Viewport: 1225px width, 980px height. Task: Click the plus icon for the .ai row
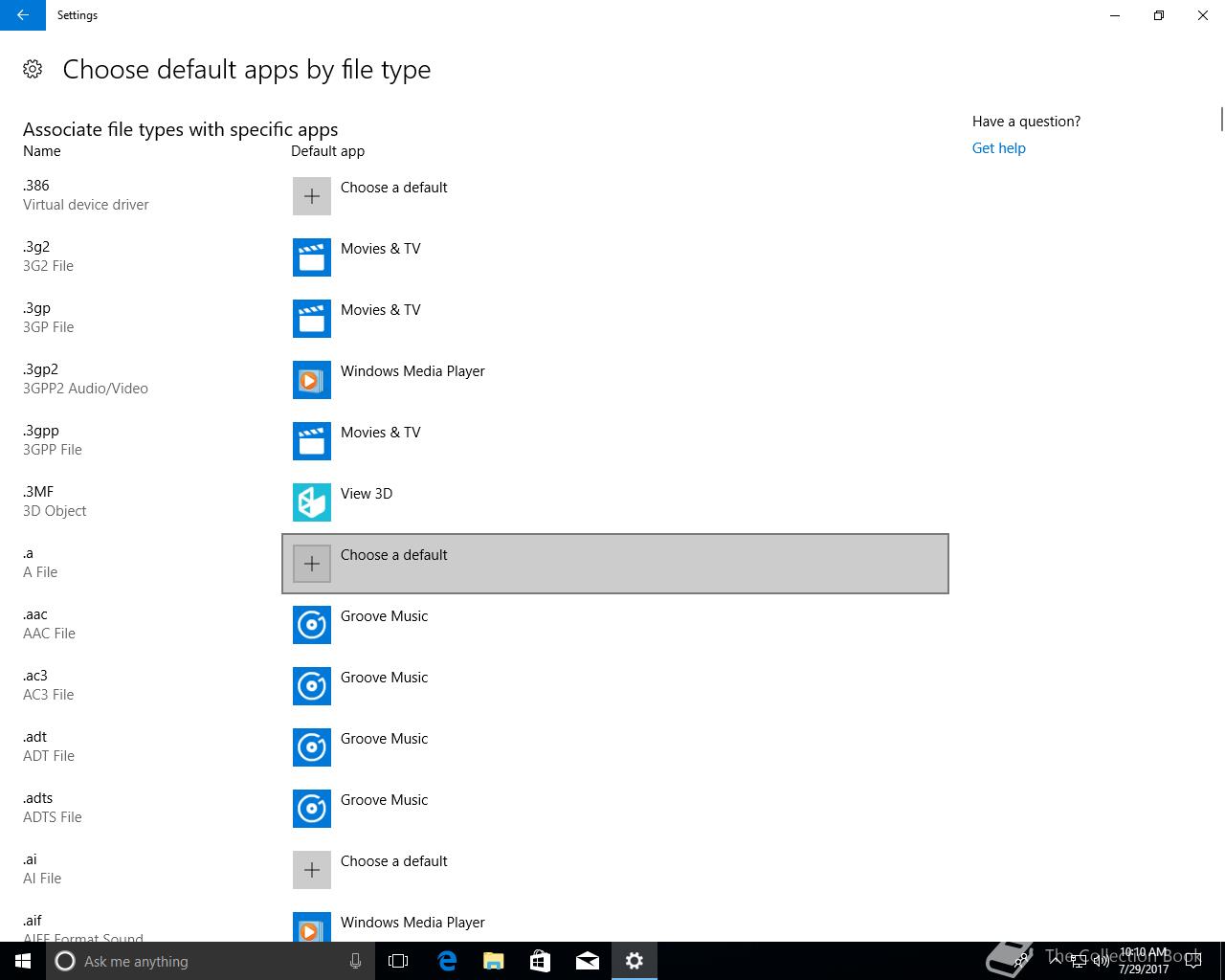[312, 870]
